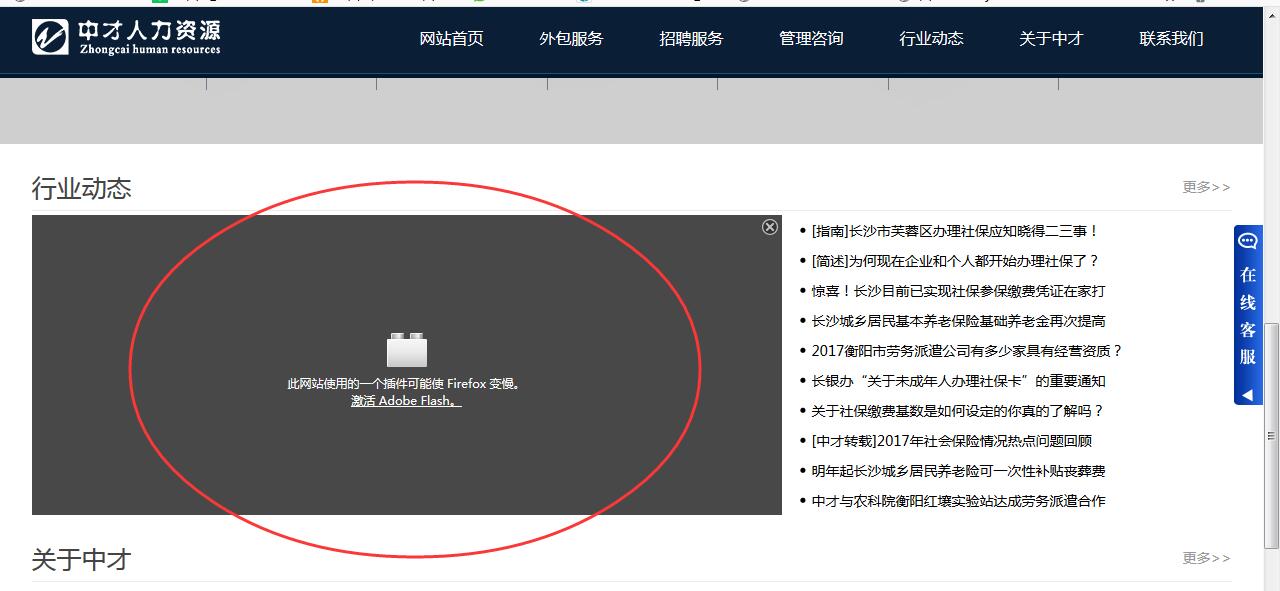The height and width of the screenshot is (591, 1280).
Task: Click 更多>> beside 关于中才 heading
Action: (1206, 558)
